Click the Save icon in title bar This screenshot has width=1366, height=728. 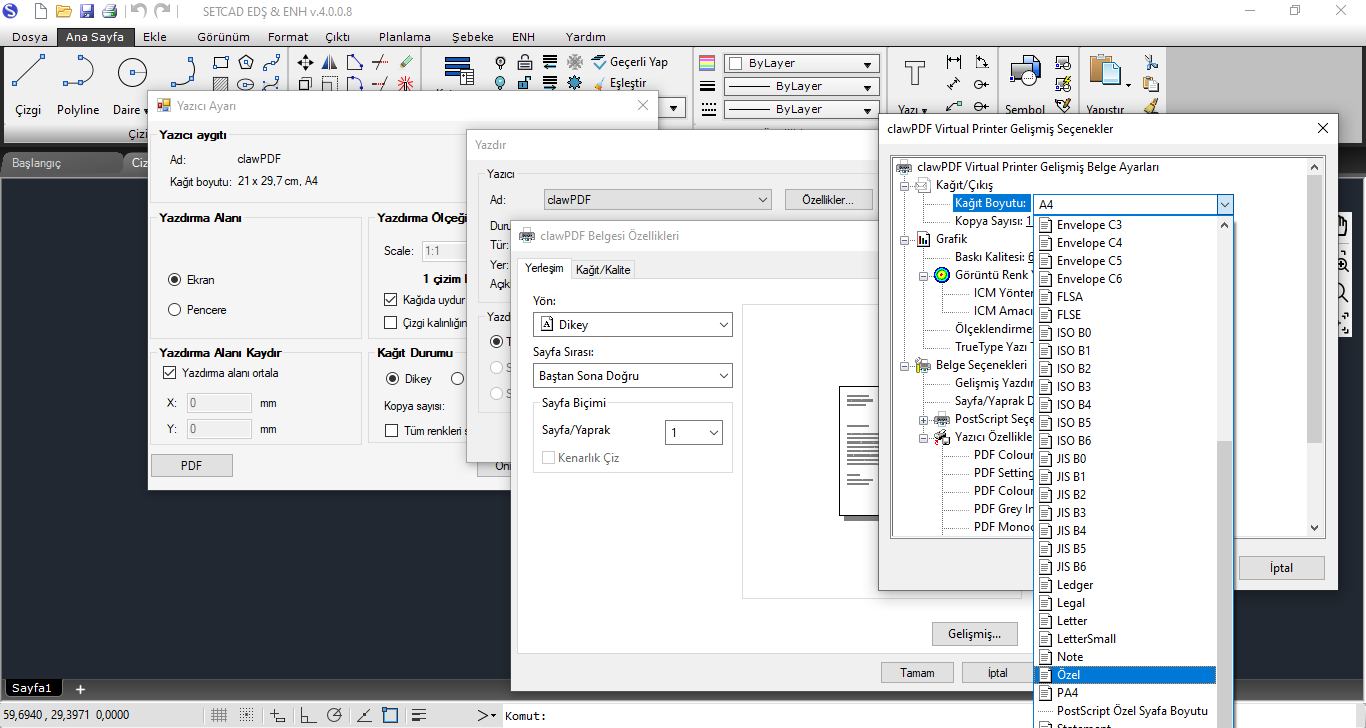click(x=87, y=11)
